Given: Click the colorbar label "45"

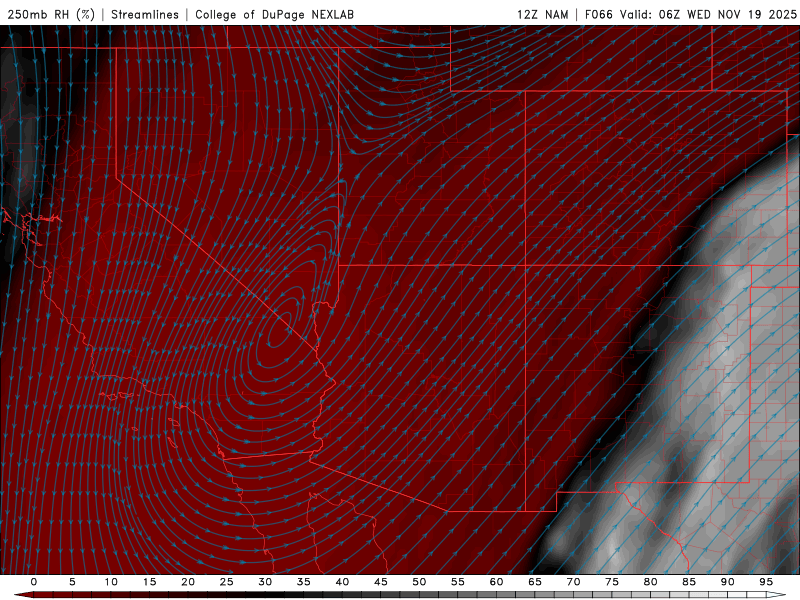Looking at the screenshot, I should click(x=381, y=582).
